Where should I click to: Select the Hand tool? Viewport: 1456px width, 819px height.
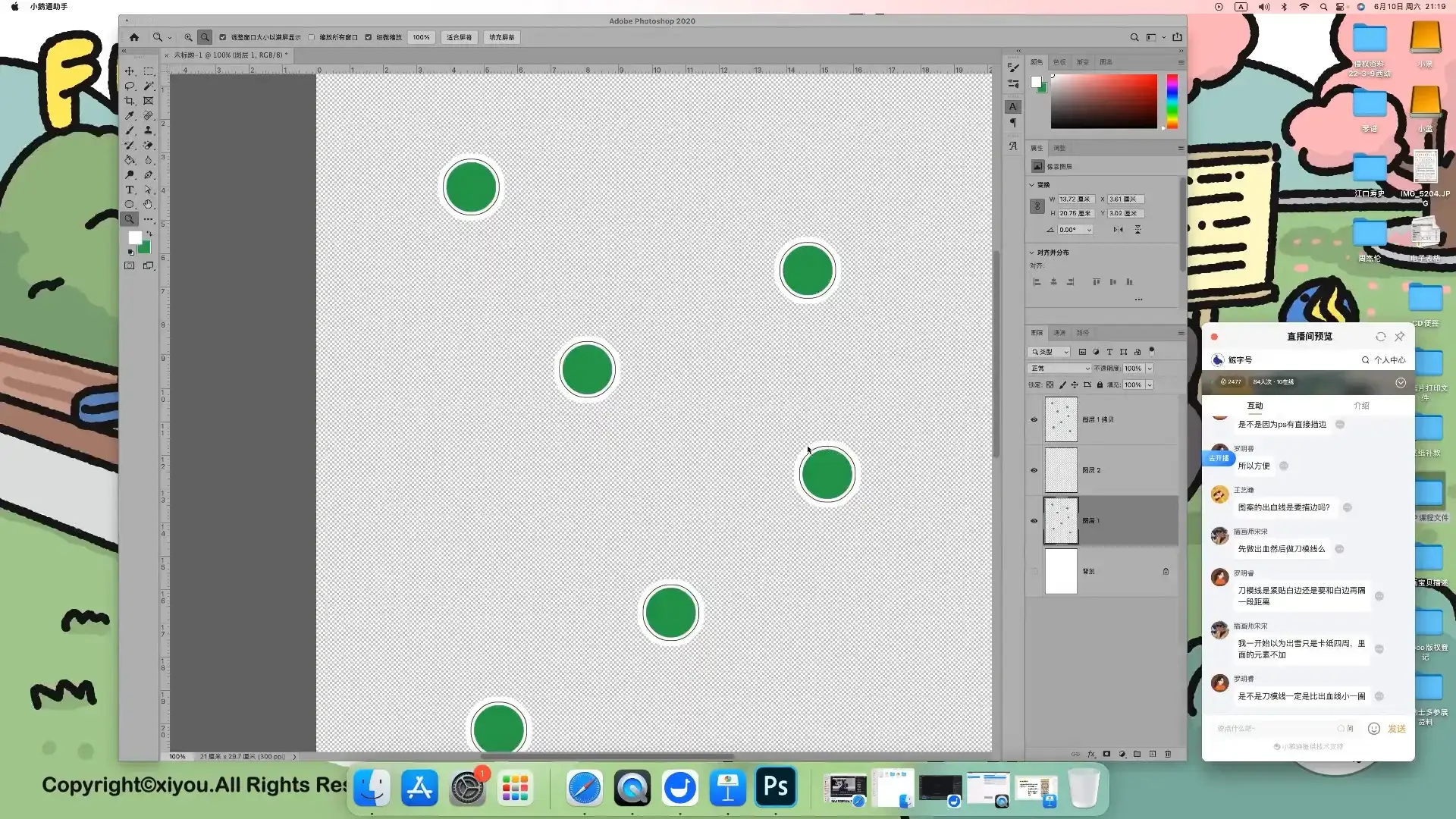pos(149,204)
